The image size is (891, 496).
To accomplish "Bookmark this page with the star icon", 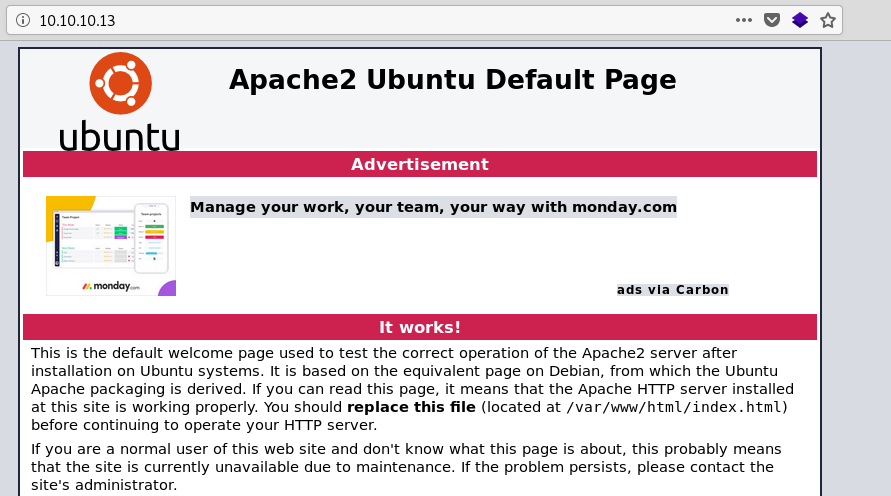I will click(x=828, y=20).
